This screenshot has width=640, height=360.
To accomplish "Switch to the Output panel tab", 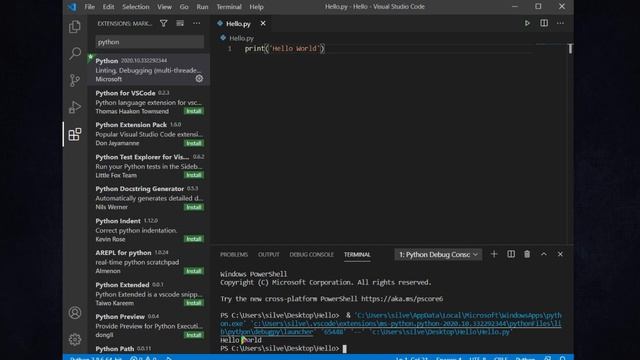I will 269,254.
